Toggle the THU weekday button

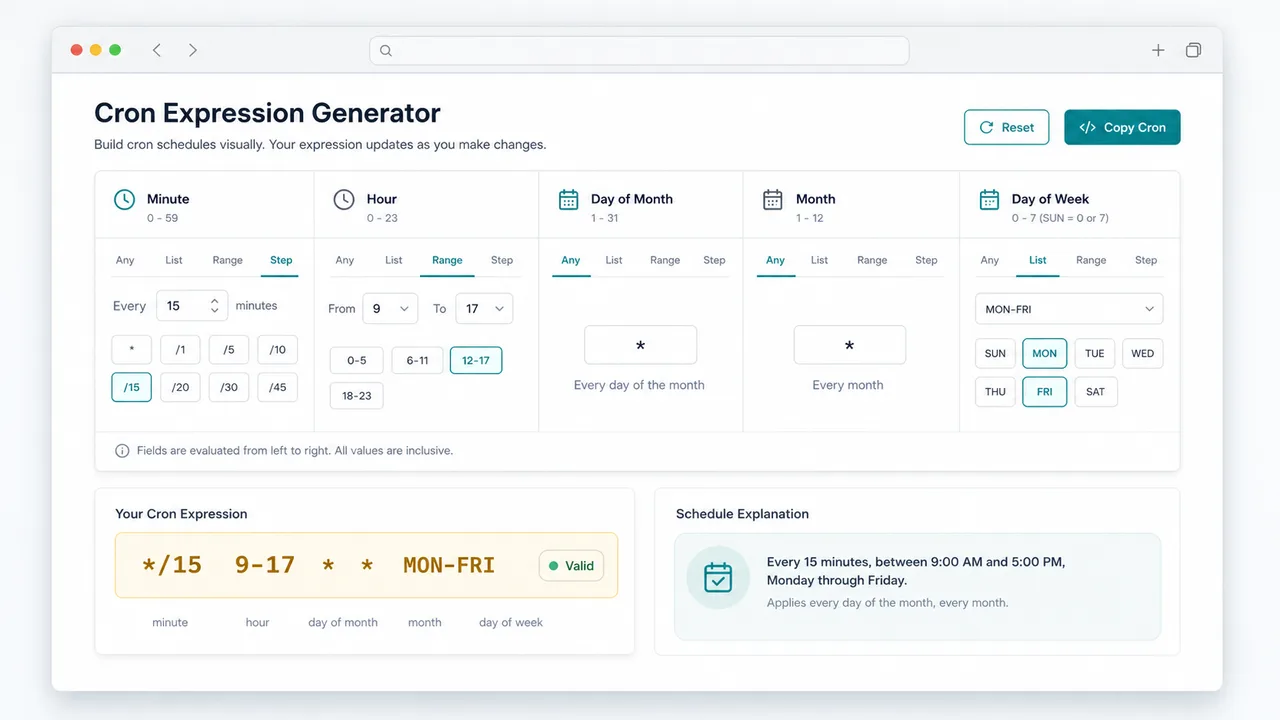pos(995,391)
